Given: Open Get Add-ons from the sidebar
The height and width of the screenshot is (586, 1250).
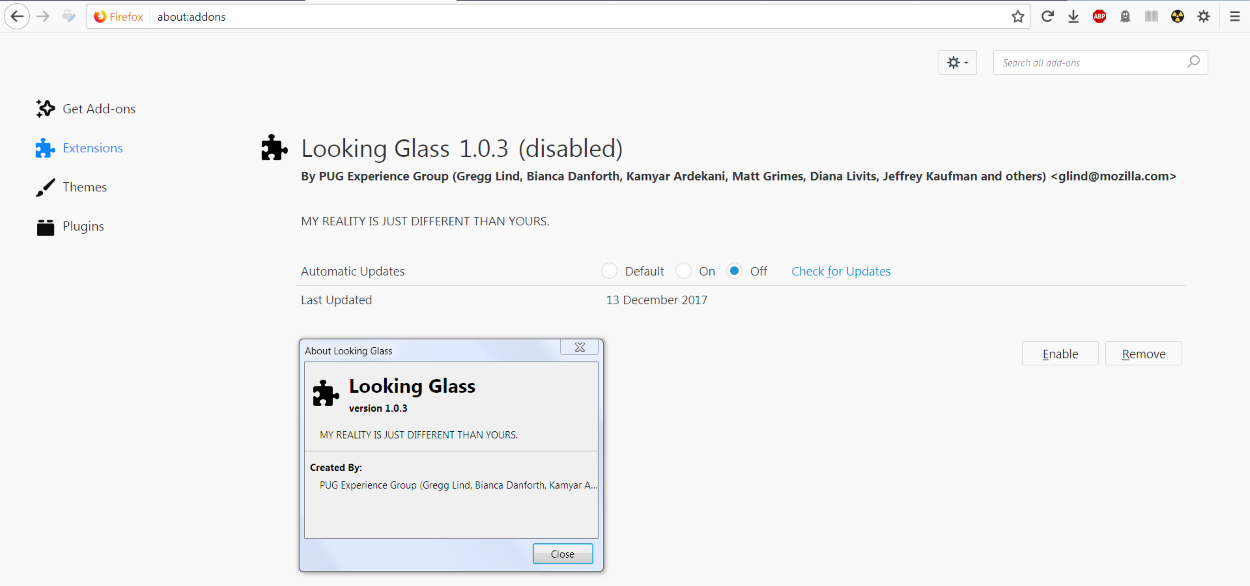Looking at the screenshot, I should 97,108.
